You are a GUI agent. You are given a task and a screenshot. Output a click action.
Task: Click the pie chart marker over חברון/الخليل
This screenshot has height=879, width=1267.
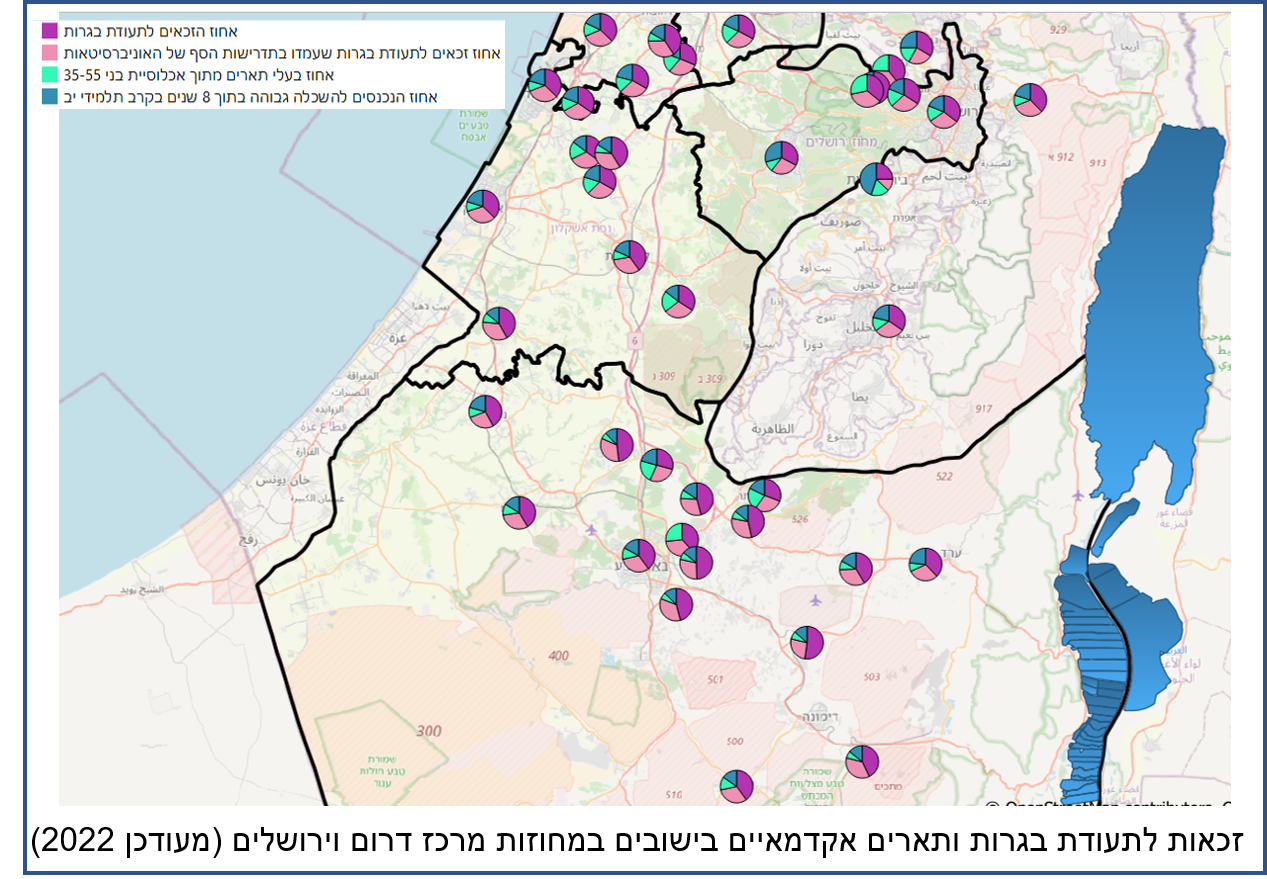pyautogui.click(x=888, y=321)
